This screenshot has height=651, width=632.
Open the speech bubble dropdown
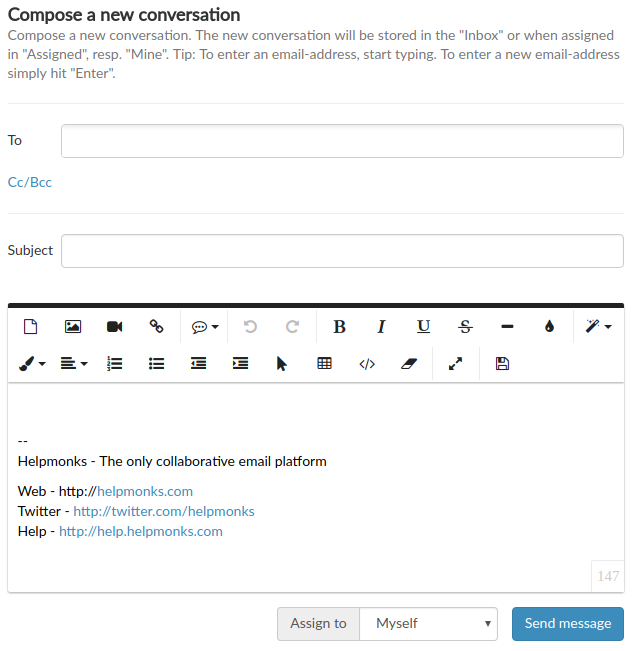pyautogui.click(x=205, y=326)
